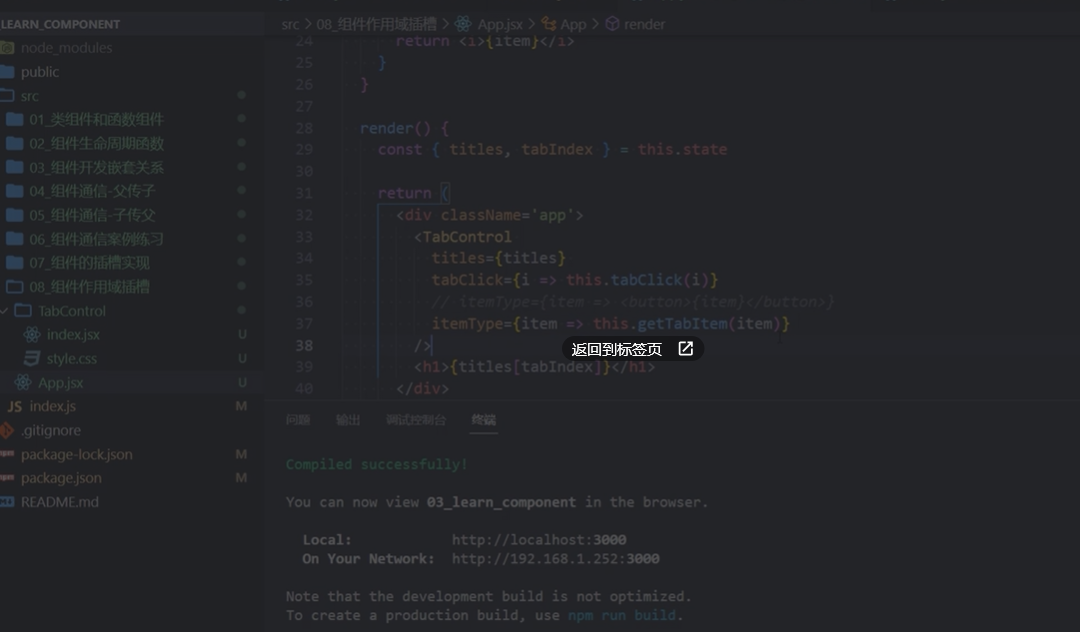This screenshot has width=1080, height=632.
Task: Click the class symbol icon before App breadcrumb
Action: [549, 24]
